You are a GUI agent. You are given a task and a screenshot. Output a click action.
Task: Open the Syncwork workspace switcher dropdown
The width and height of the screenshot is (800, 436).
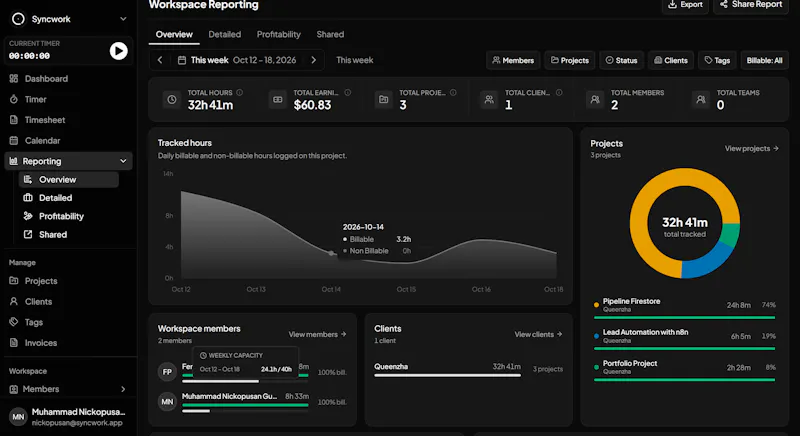pyautogui.click(x=123, y=19)
